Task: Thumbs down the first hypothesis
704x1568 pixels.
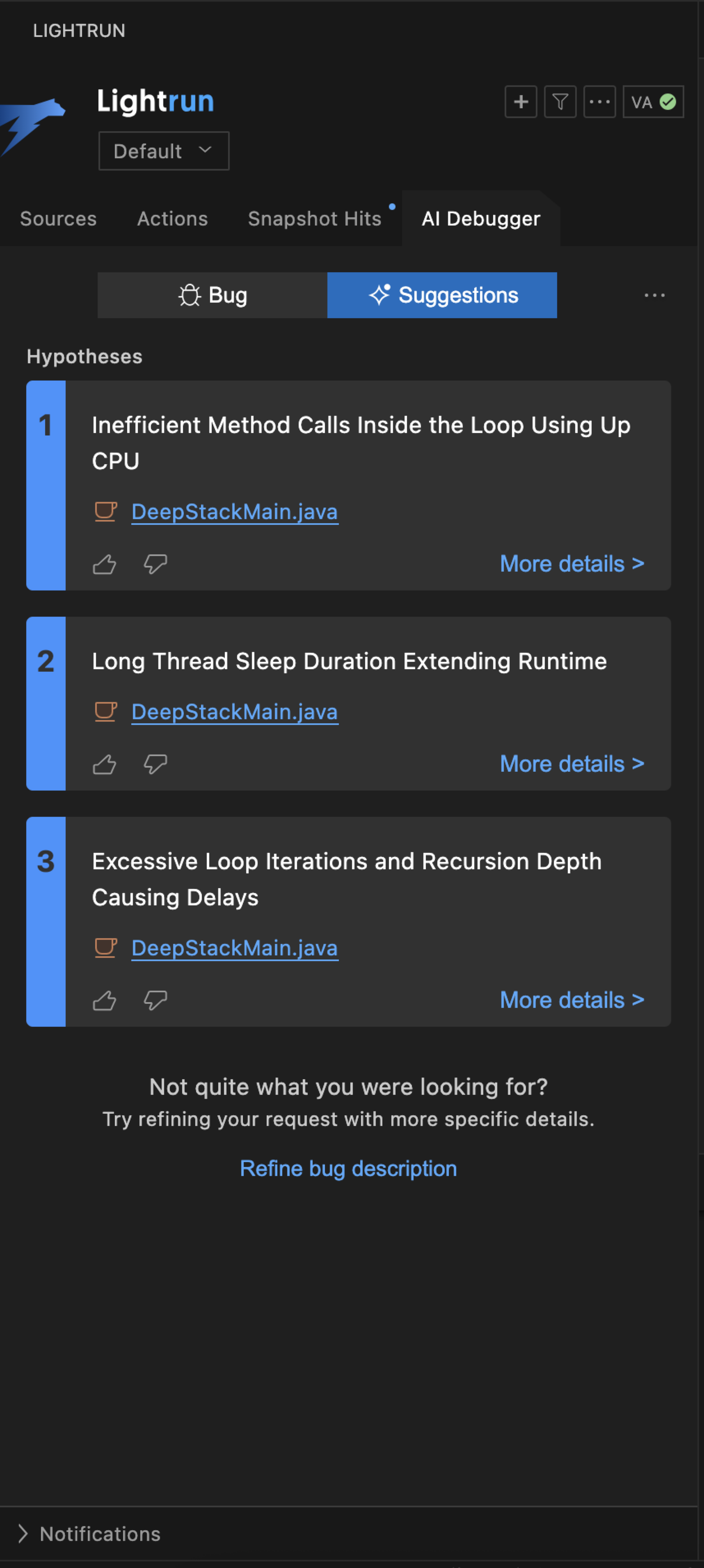Action: coord(155,564)
